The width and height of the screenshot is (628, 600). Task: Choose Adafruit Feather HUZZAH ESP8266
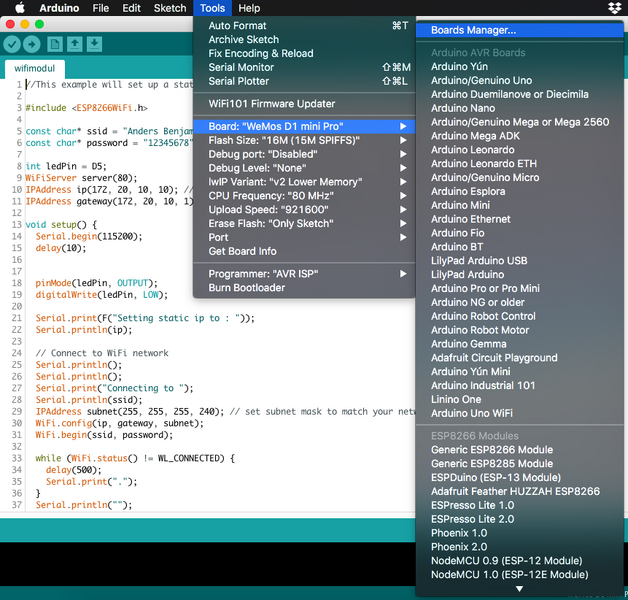coord(519,491)
